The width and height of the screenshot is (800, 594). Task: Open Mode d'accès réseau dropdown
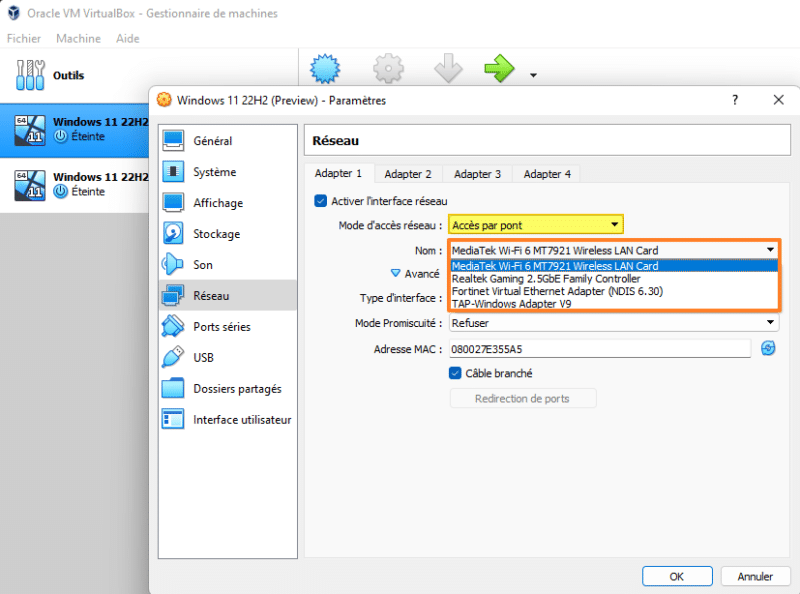point(536,225)
